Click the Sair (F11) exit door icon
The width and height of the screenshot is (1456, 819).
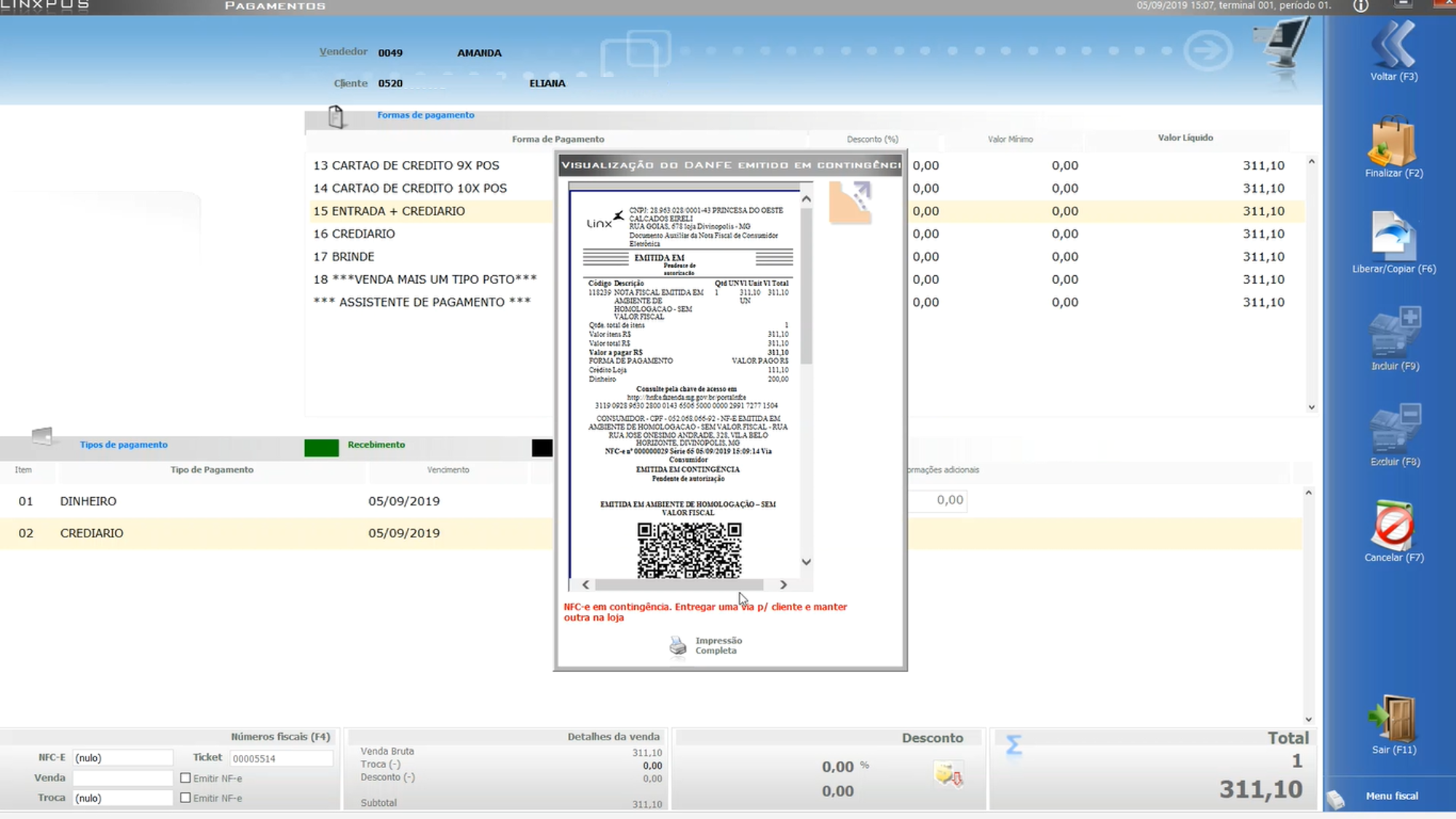coord(1393,719)
